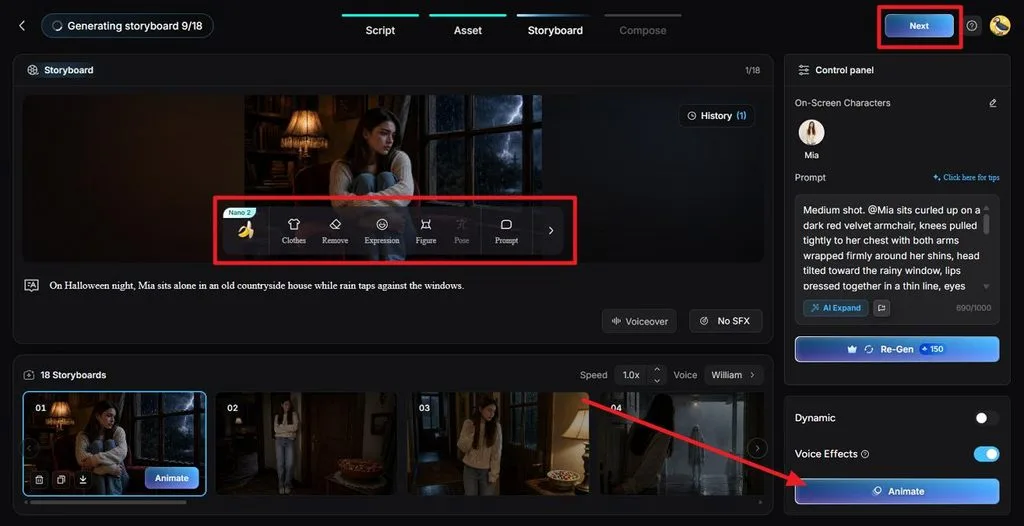Screen dimensions: 1024x526
Task: Select storyboard 03 thumbnail
Action: coord(498,443)
